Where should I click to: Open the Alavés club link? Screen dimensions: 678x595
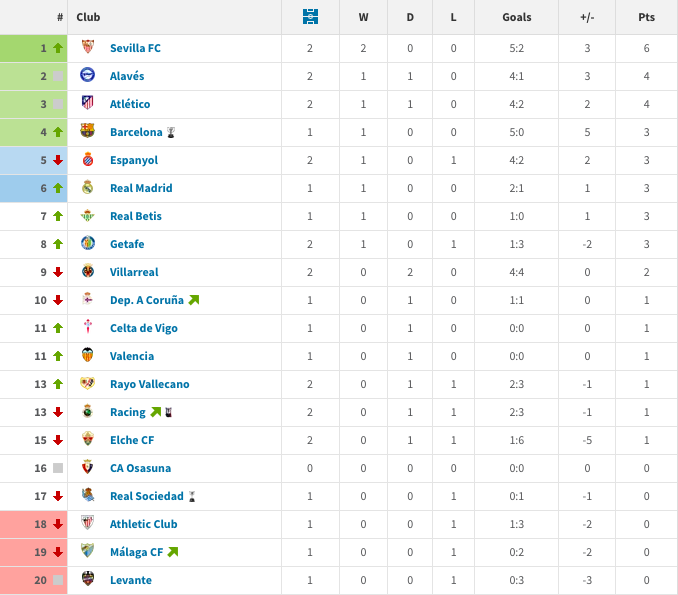click(x=127, y=76)
